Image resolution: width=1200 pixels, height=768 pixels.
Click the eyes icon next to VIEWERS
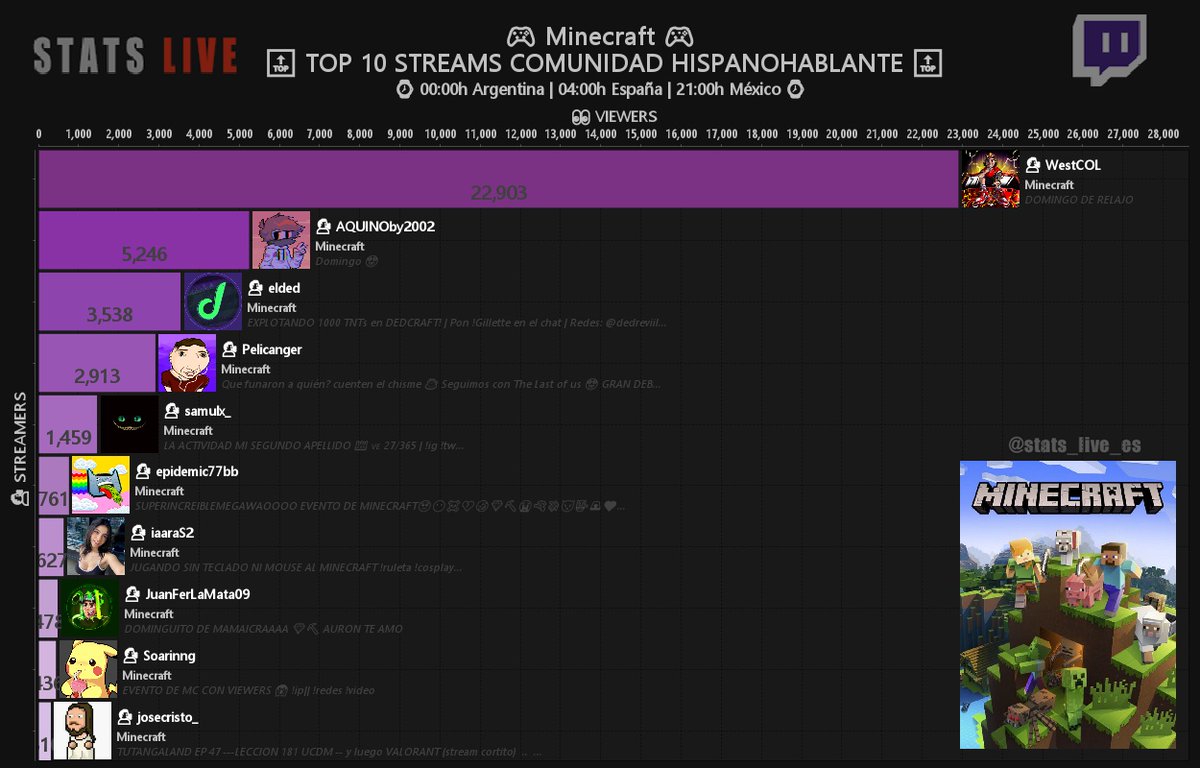581,117
